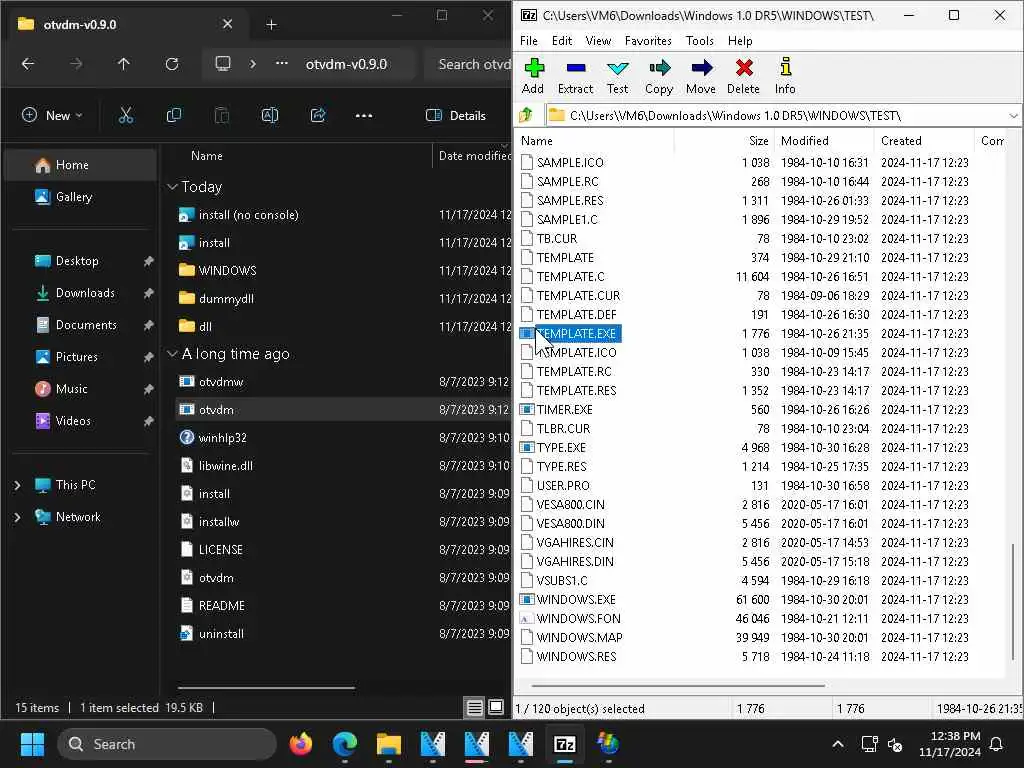
Task: Open the New dropdown in File Explorer
Action: coord(52,116)
